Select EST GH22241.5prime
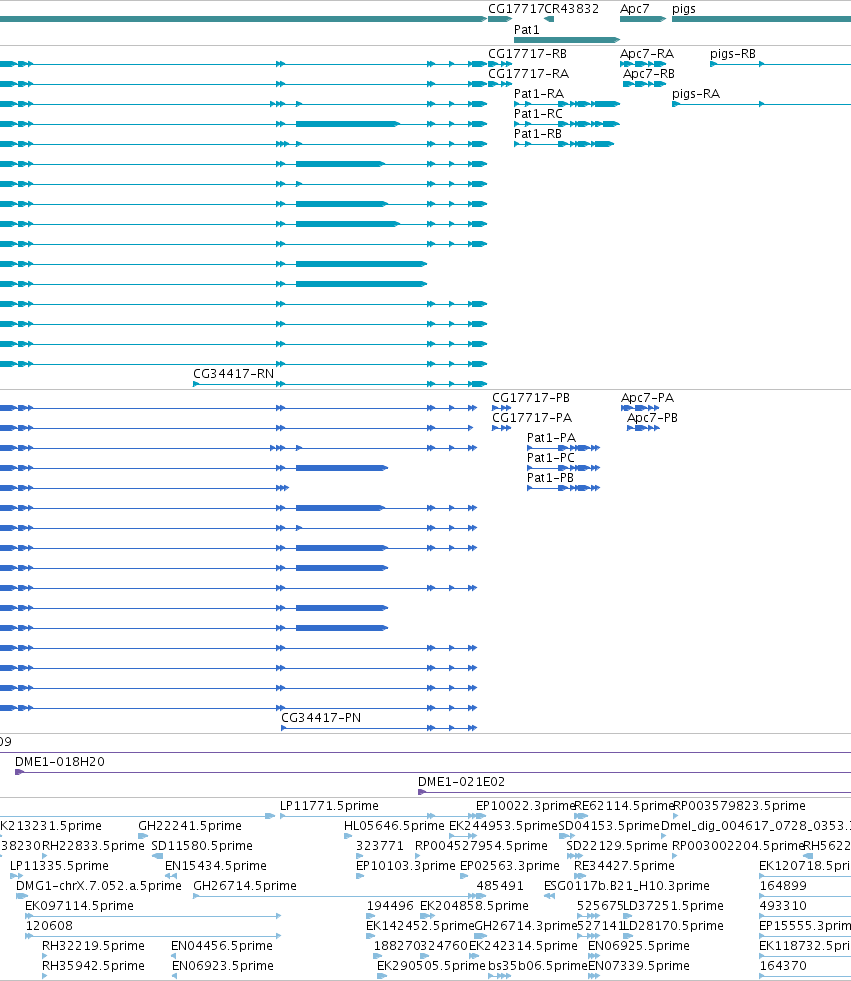The width and height of the screenshot is (851, 981). (190, 826)
